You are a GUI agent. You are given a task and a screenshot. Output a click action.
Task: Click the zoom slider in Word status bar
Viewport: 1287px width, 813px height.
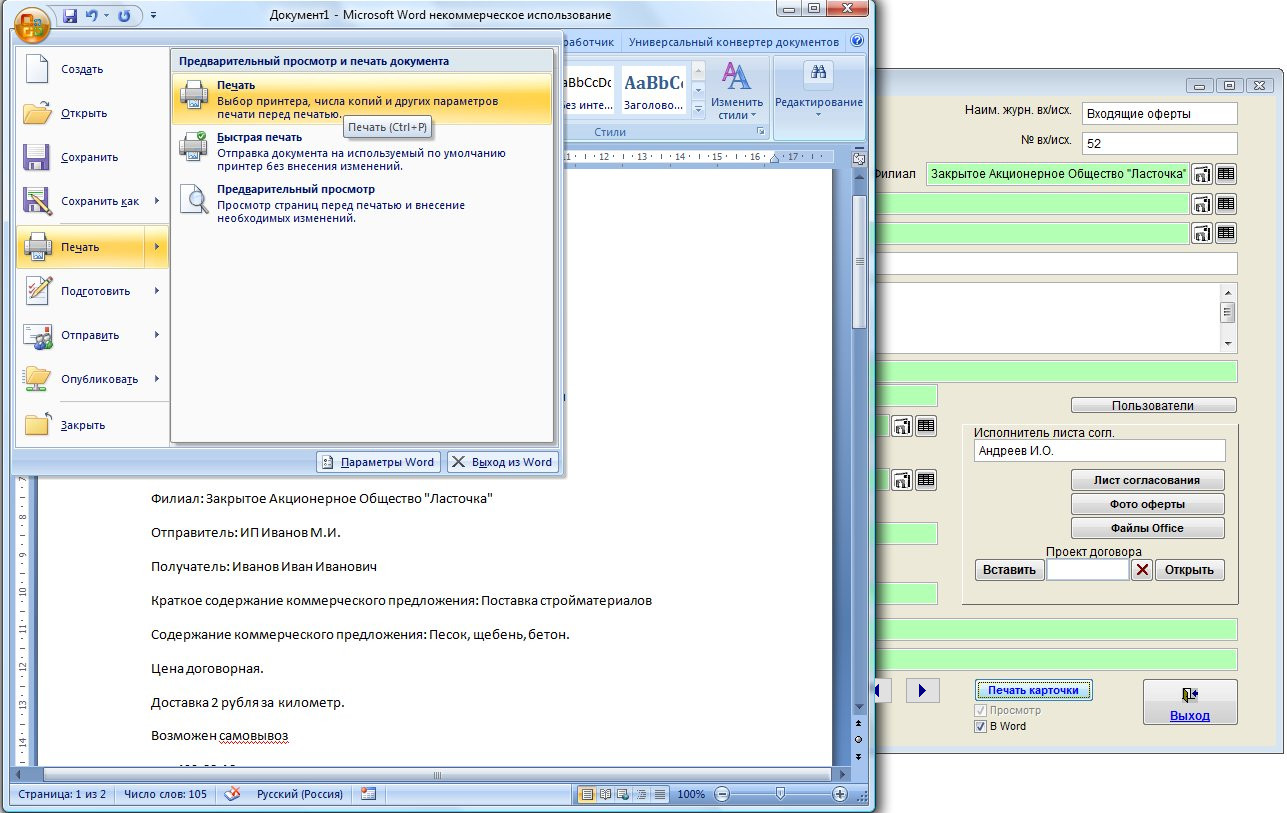pos(780,794)
